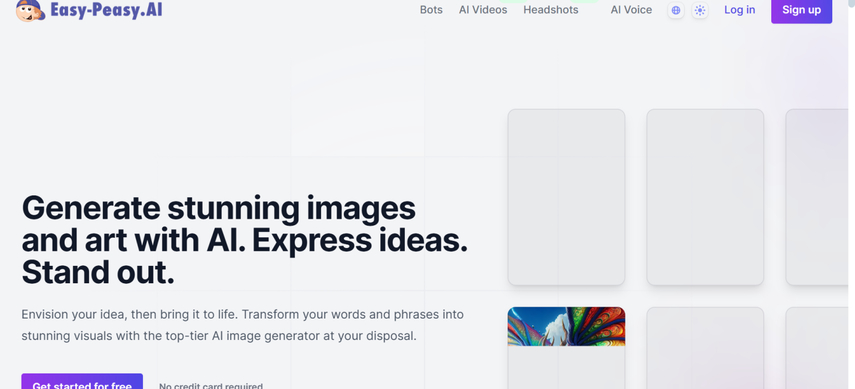Click the Easy-Peasy.AI mascot logo icon

[x=30, y=10]
